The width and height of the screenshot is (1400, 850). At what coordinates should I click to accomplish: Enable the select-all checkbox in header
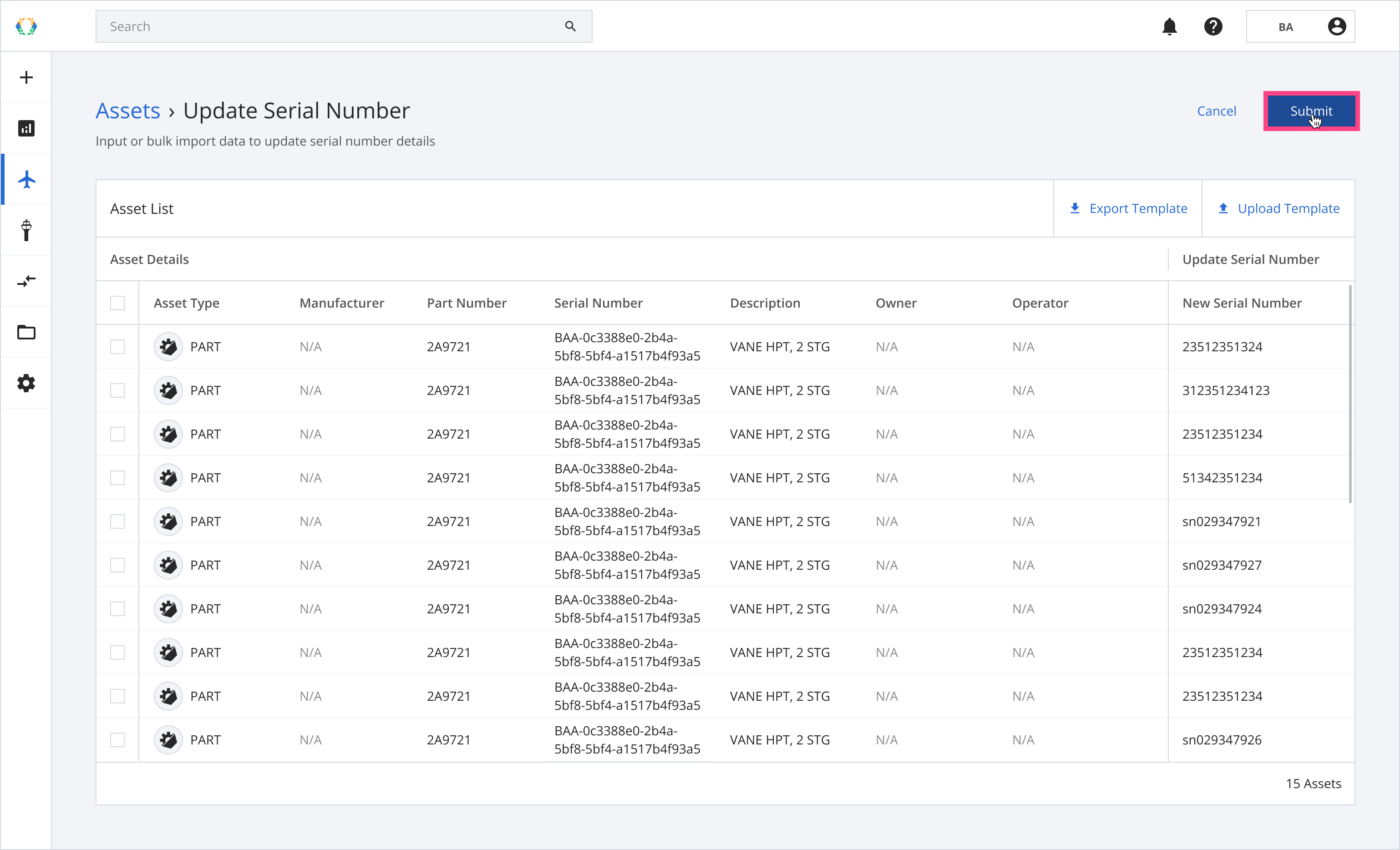pyautogui.click(x=117, y=302)
